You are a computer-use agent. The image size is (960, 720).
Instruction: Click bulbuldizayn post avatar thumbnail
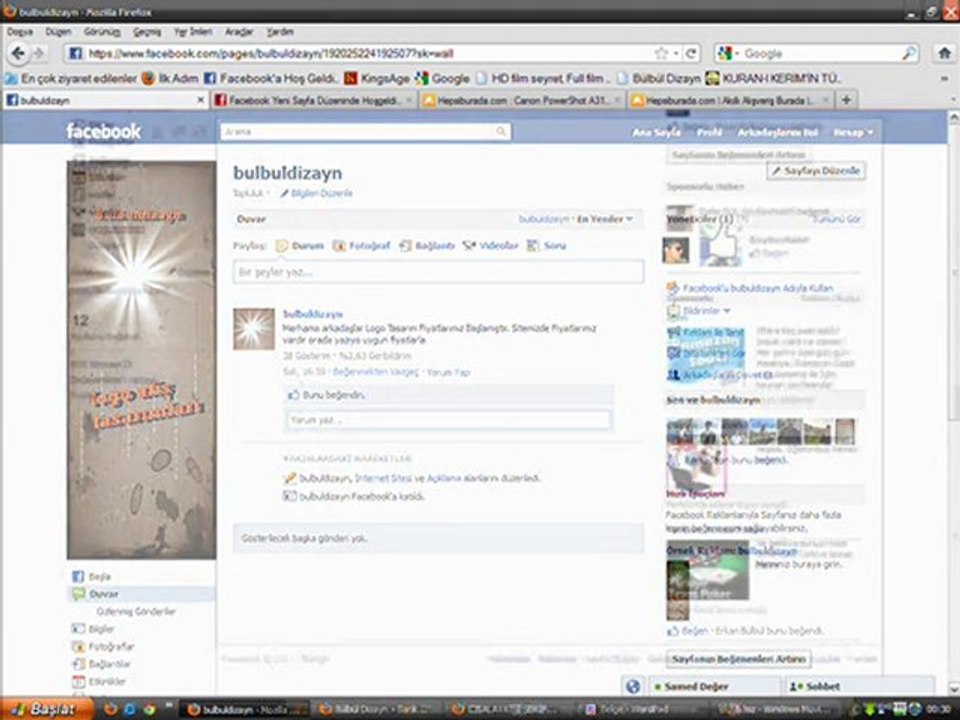pos(253,329)
